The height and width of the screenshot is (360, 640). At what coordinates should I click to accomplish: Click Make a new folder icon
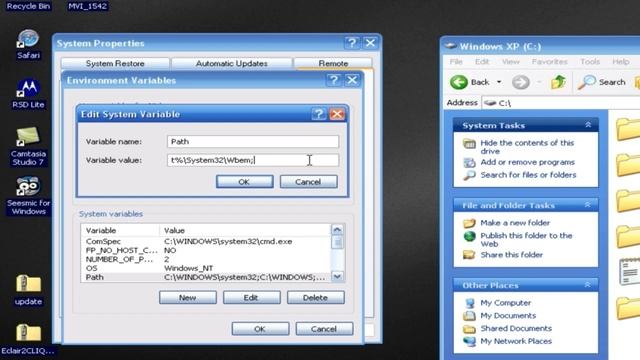point(469,223)
